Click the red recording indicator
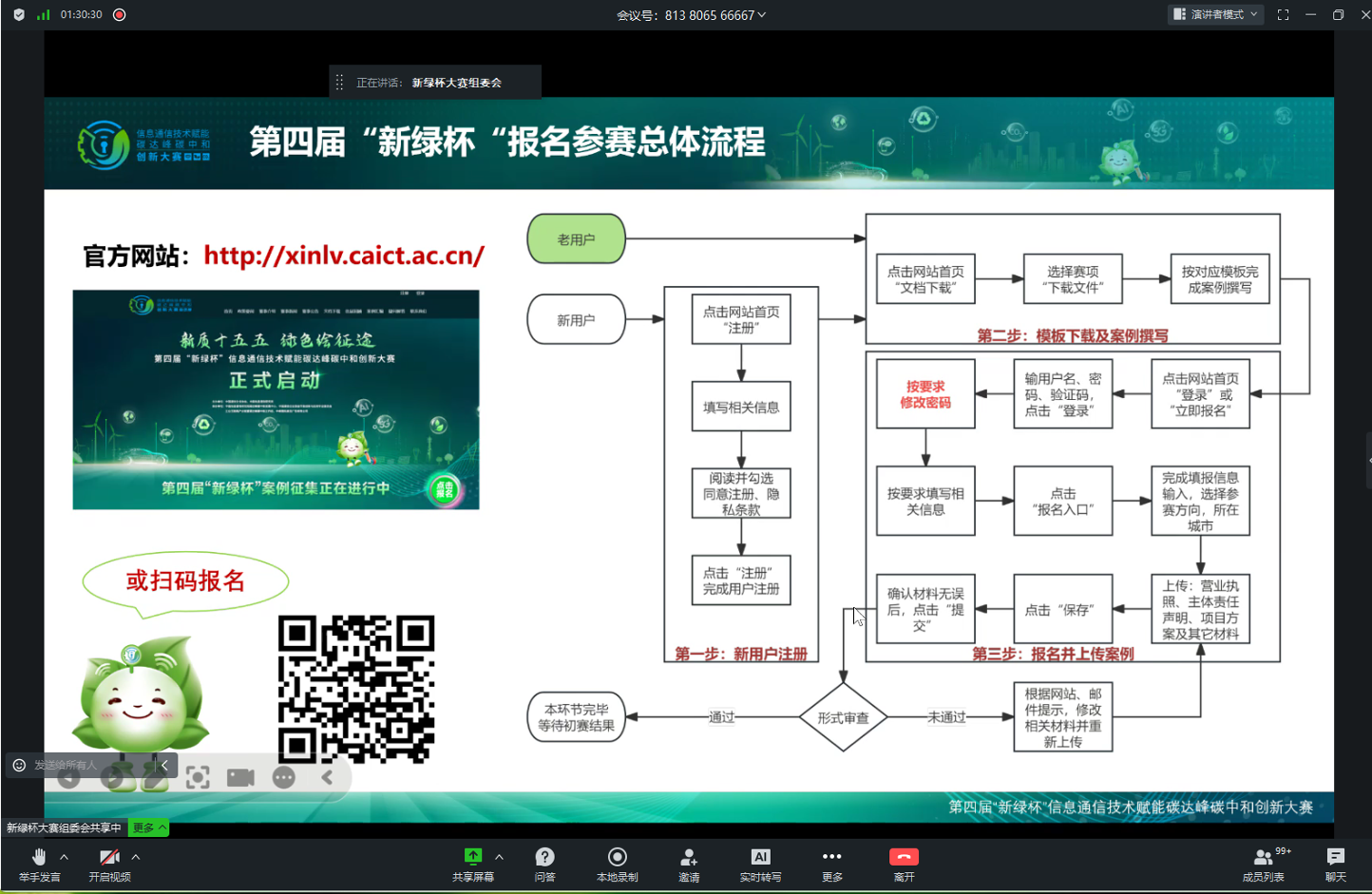Screen dimensions: 1372x894 coord(120,15)
